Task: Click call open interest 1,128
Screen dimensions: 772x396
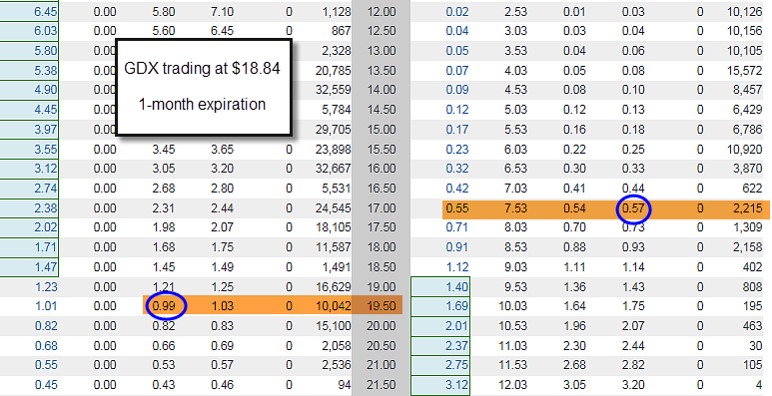Action: click(x=337, y=11)
